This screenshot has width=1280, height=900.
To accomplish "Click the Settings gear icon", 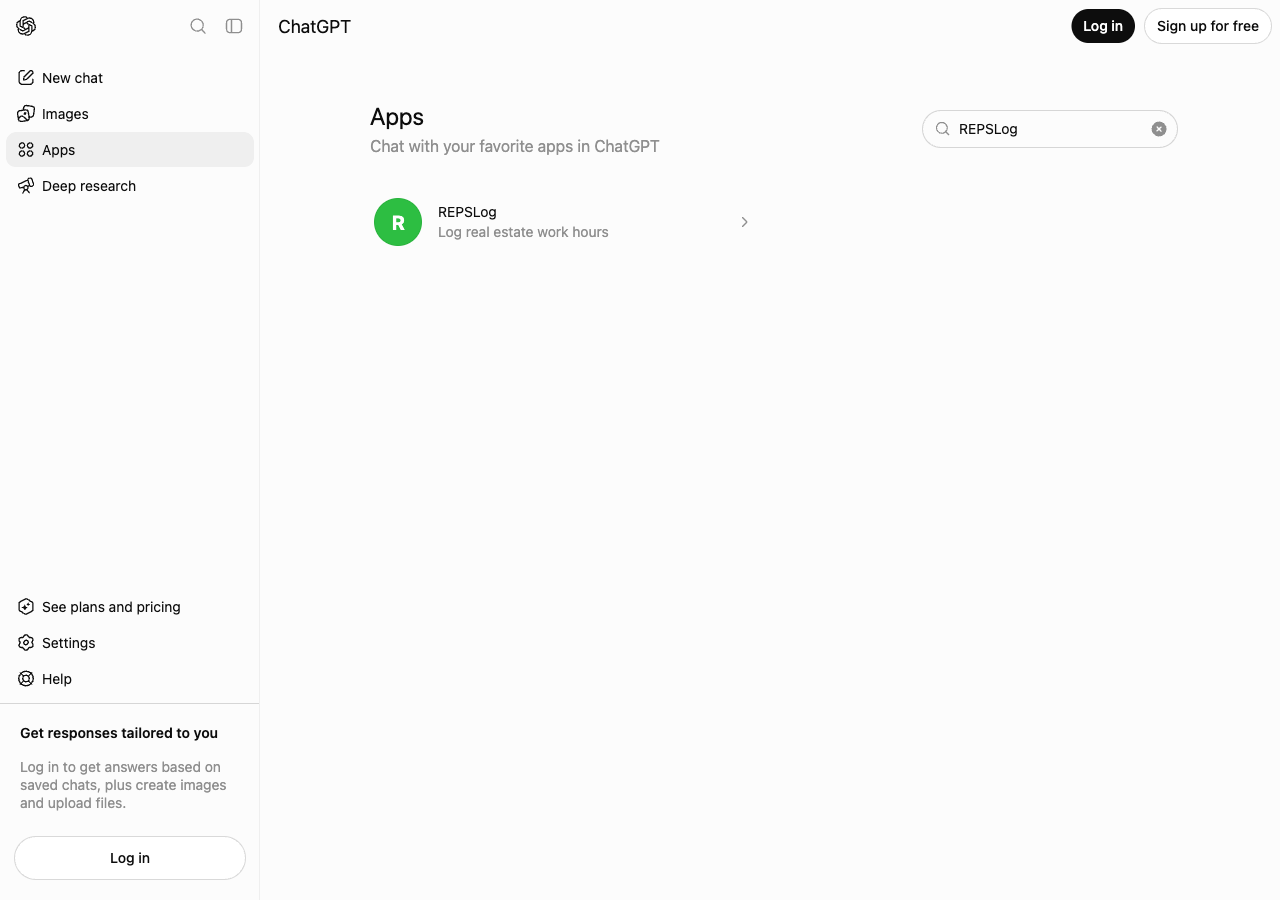I will click(x=26, y=642).
